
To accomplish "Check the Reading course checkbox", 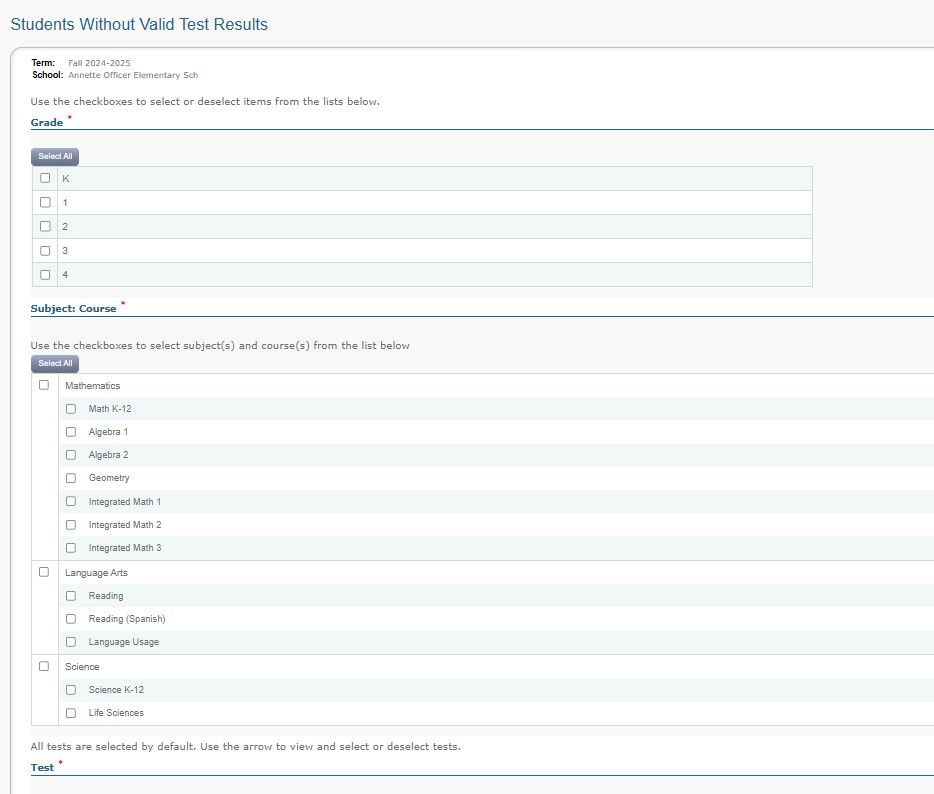I will [x=71, y=596].
